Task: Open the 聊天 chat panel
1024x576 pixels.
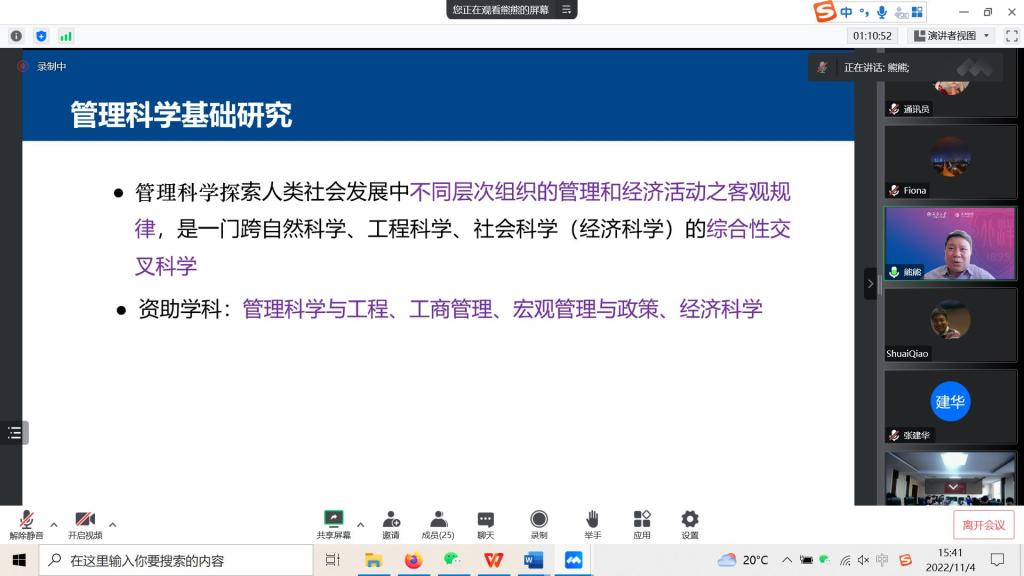Action: pos(486,519)
